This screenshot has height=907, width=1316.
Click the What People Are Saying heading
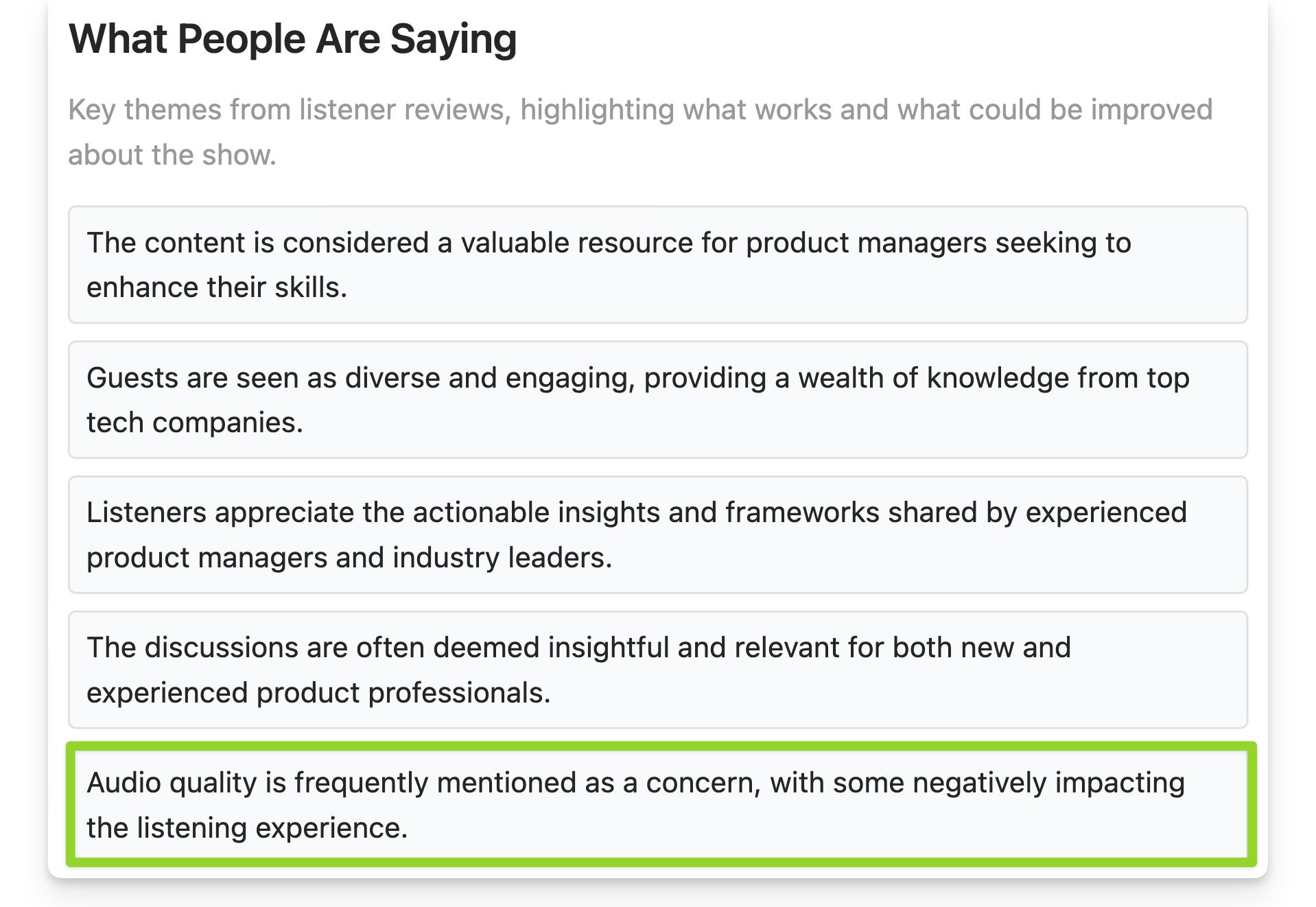[x=292, y=39]
